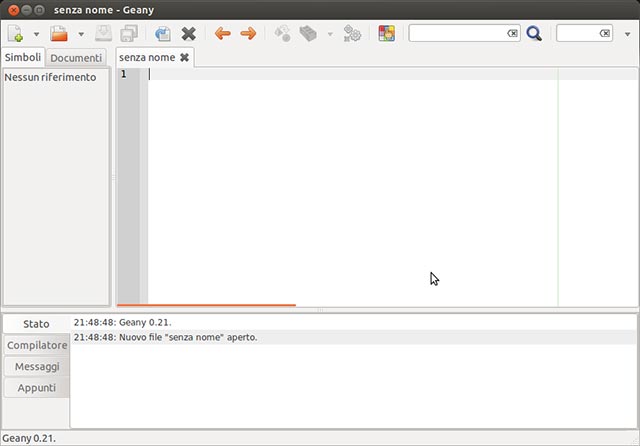
Task: Close current file with X toolbar icon
Action: click(188, 34)
